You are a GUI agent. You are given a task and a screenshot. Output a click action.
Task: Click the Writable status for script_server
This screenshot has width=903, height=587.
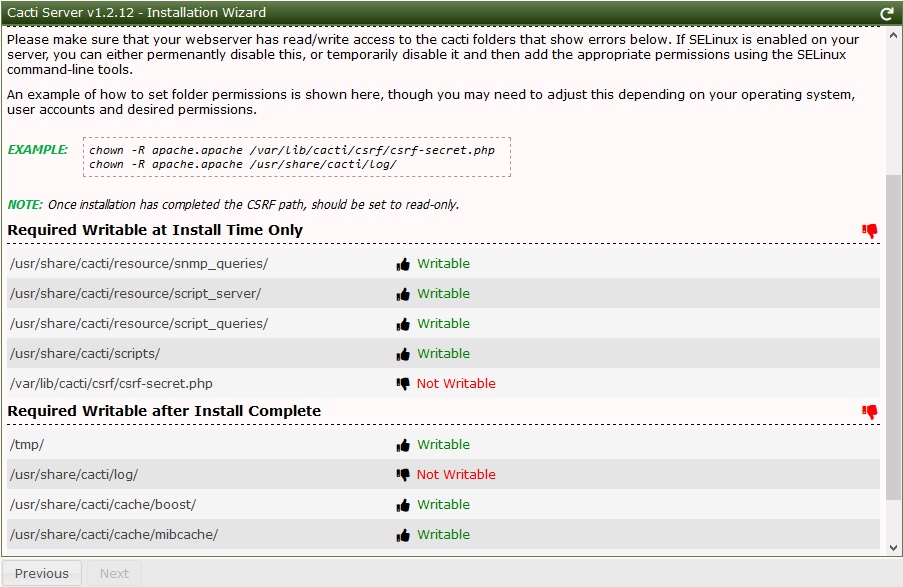[443, 294]
